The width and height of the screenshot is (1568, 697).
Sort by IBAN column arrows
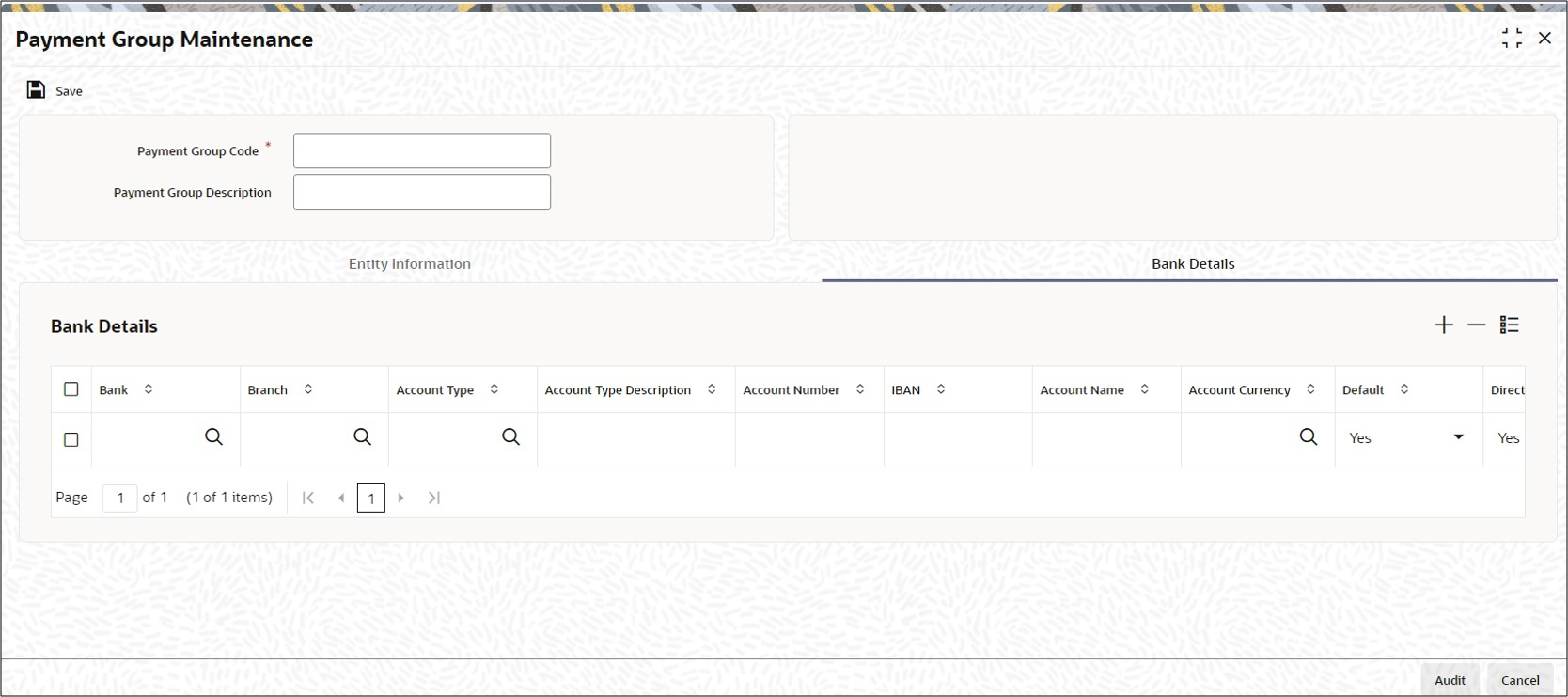[941, 389]
